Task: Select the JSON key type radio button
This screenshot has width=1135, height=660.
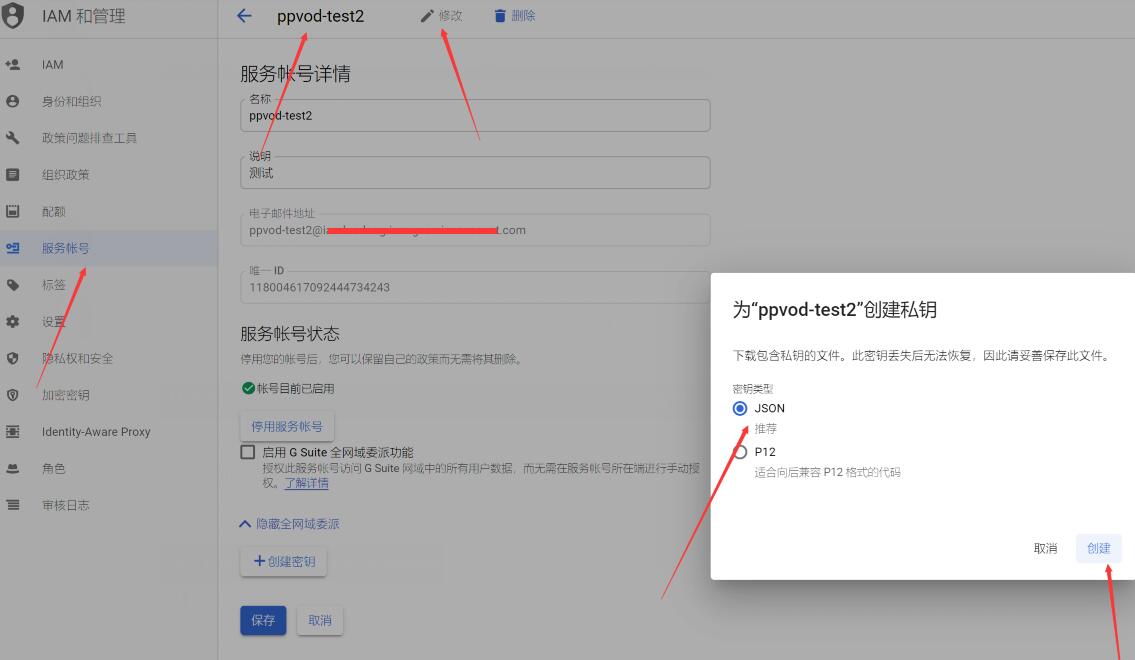Action: 740,408
